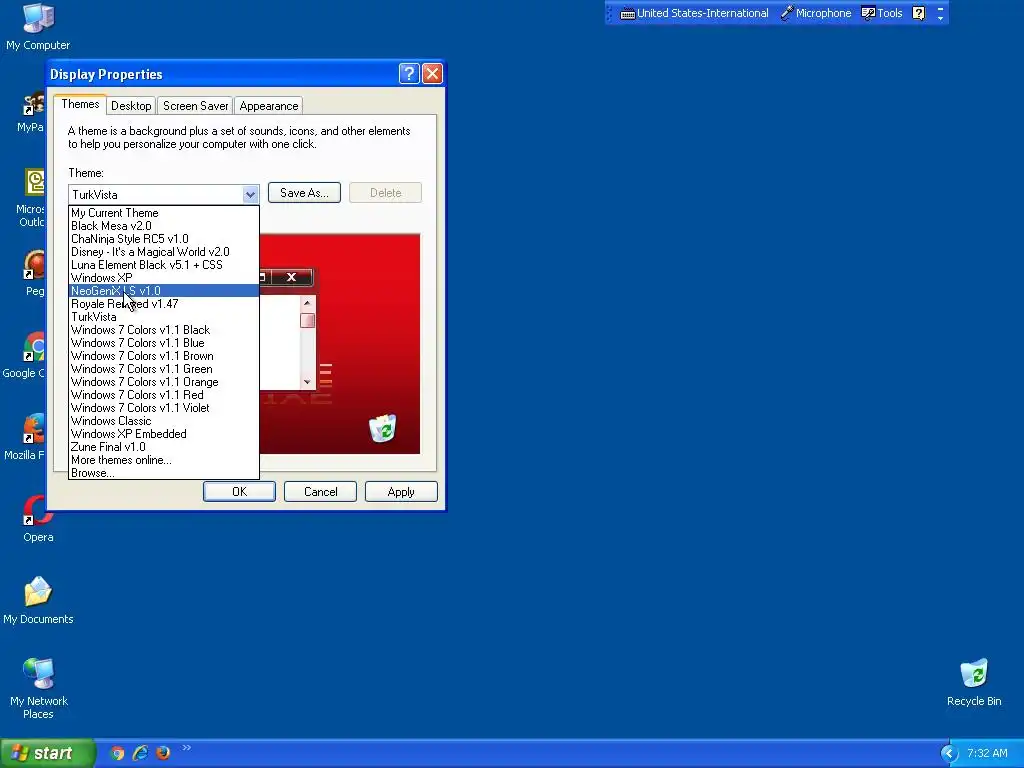Viewport: 1024px width, 768px height.
Task: Select 'Windows 7 Colors v1.1 Orange'
Action: [x=164, y=382]
